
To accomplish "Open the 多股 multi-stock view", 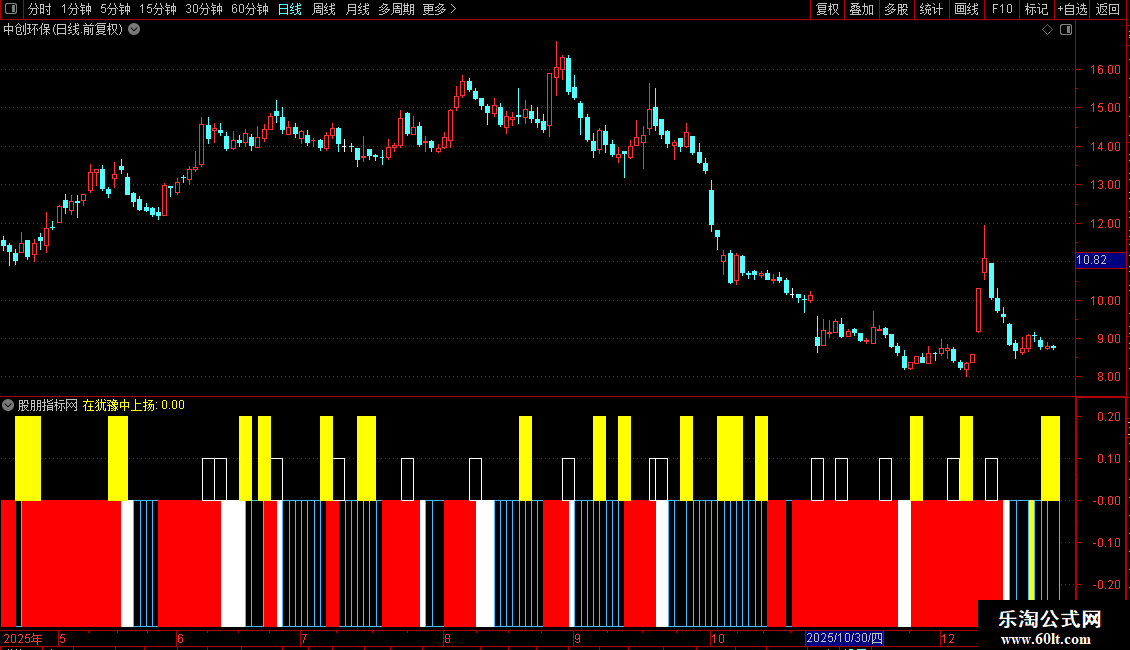I will tap(896, 9).
